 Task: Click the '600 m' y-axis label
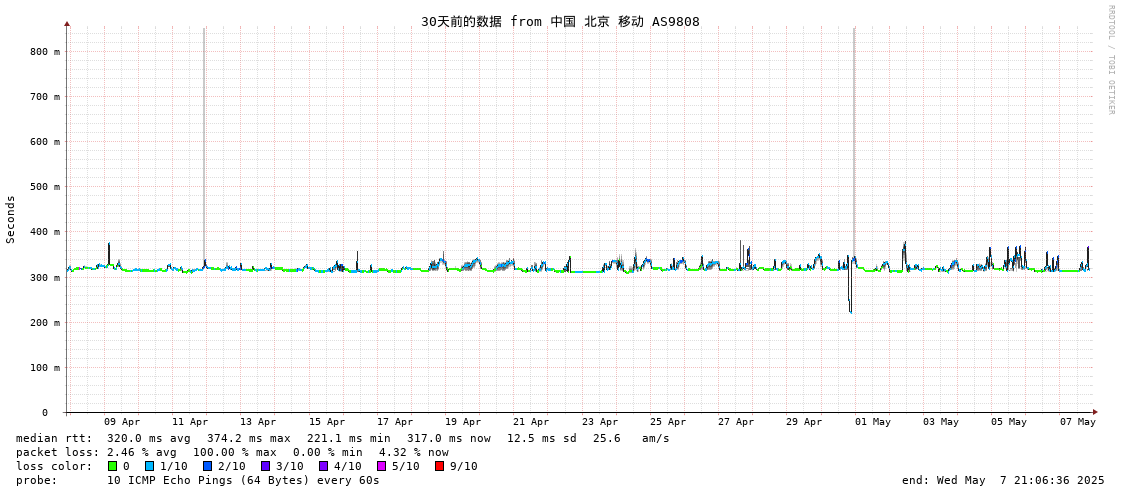tap(45, 142)
